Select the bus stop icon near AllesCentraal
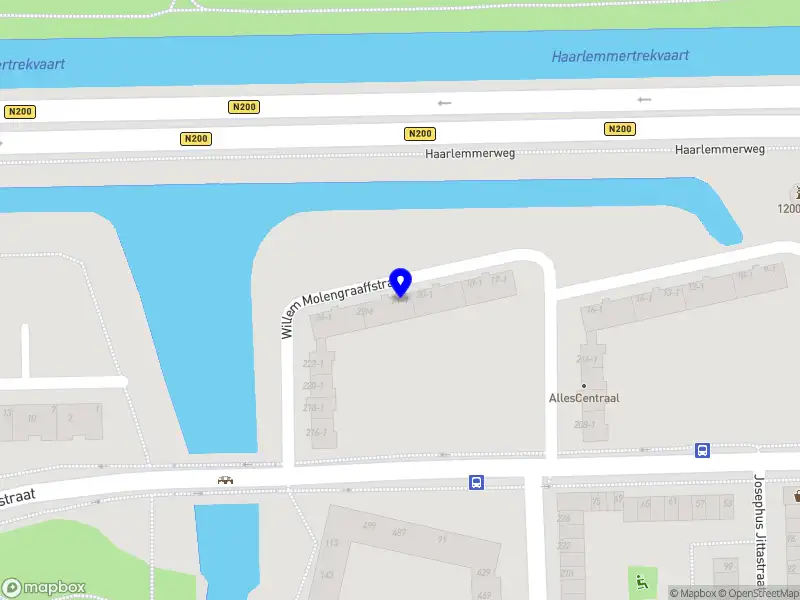This screenshot has height=600, width=800. pyautogui.click(x=703, y=451)
